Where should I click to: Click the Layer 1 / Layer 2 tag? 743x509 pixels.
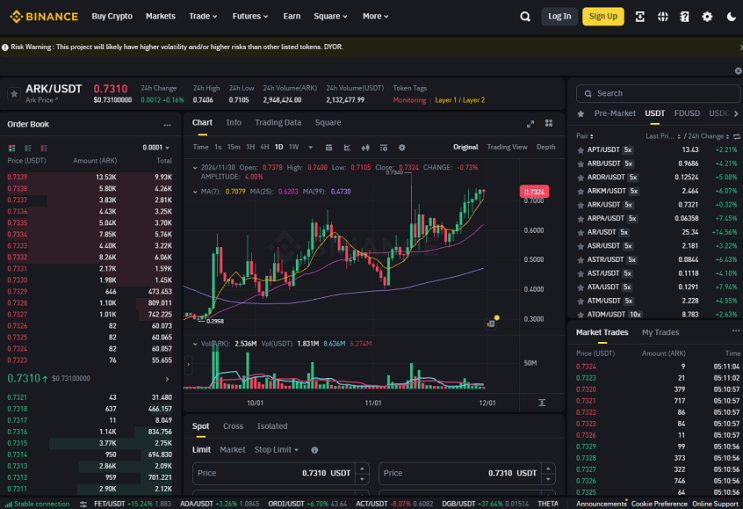460,100
